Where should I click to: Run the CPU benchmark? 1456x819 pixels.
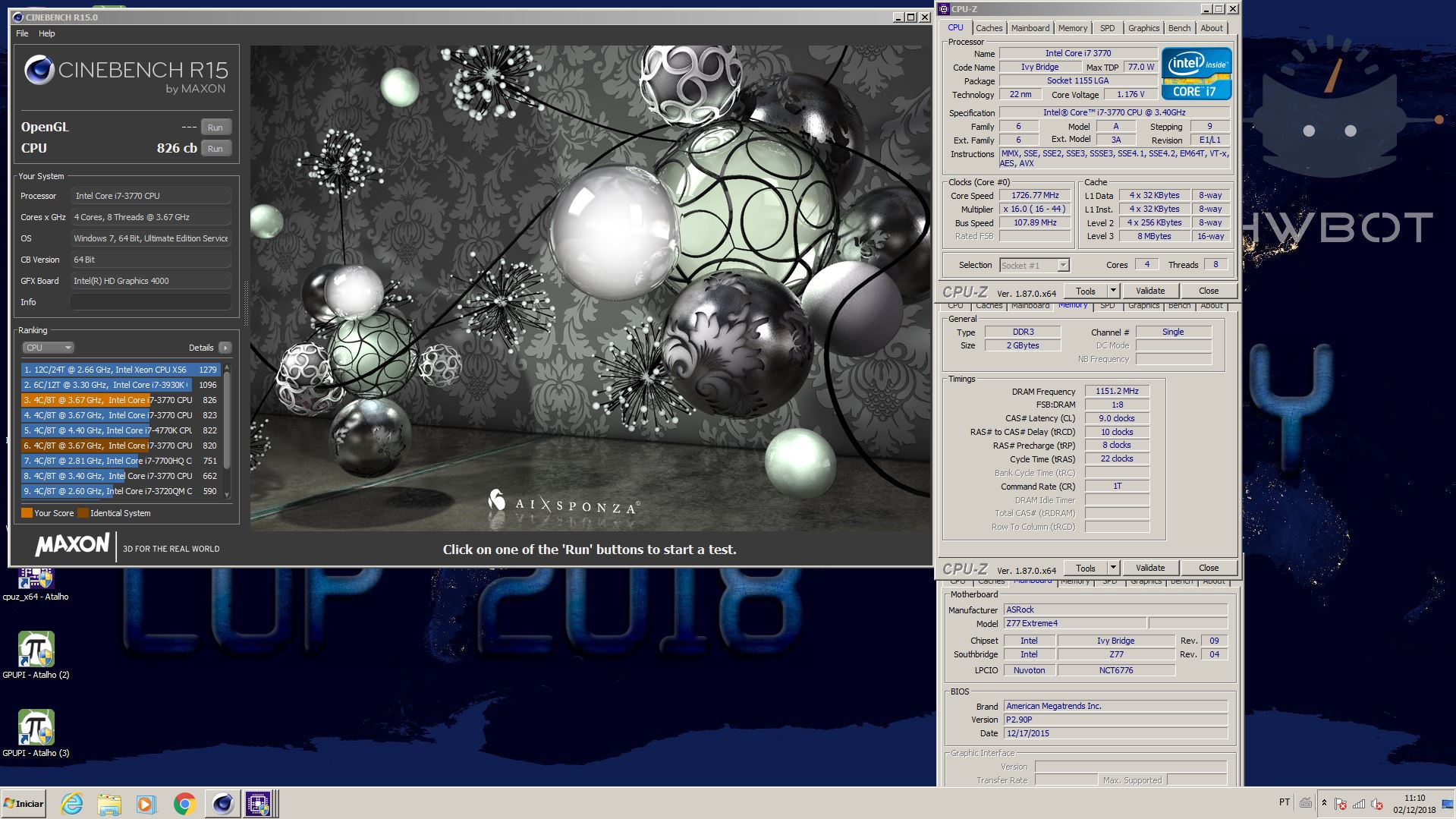(215, 149)
